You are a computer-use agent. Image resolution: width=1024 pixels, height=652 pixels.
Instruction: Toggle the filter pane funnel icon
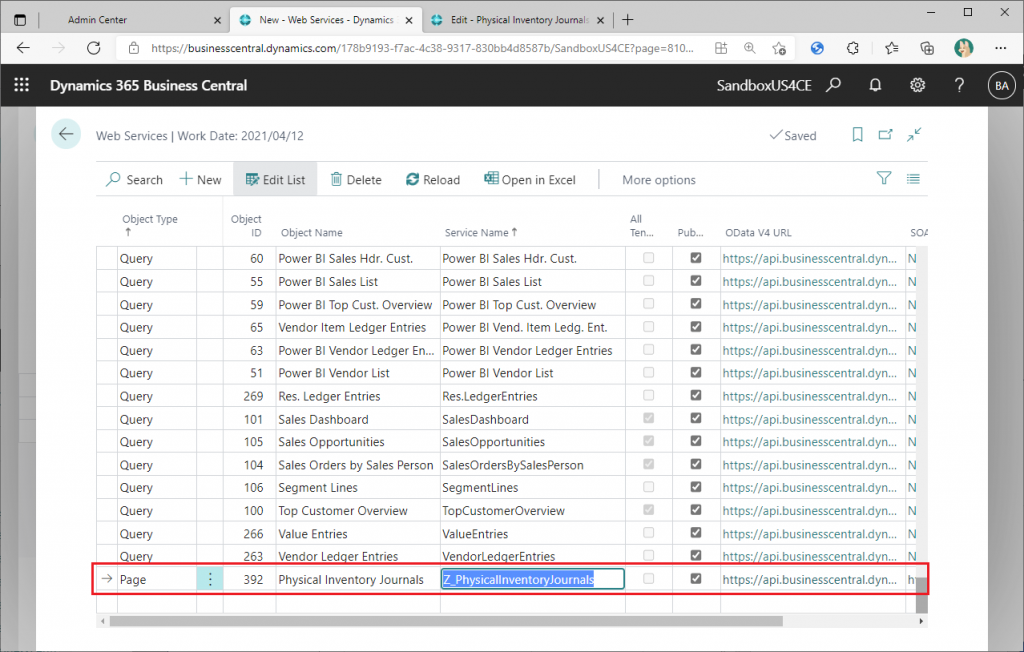tap(884, 178)
